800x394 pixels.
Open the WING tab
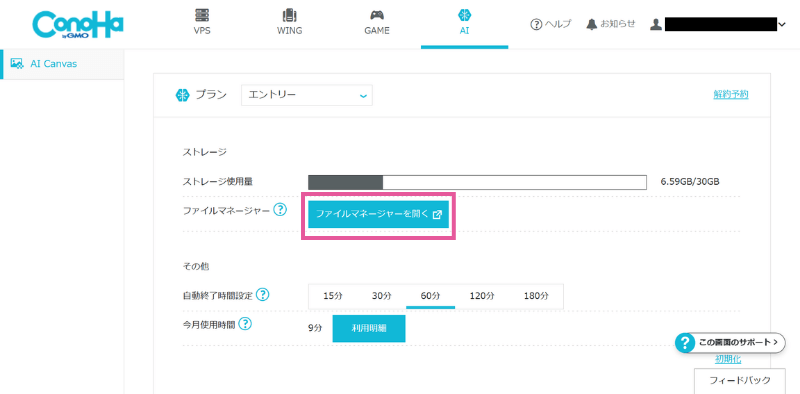tap(289, 22)
